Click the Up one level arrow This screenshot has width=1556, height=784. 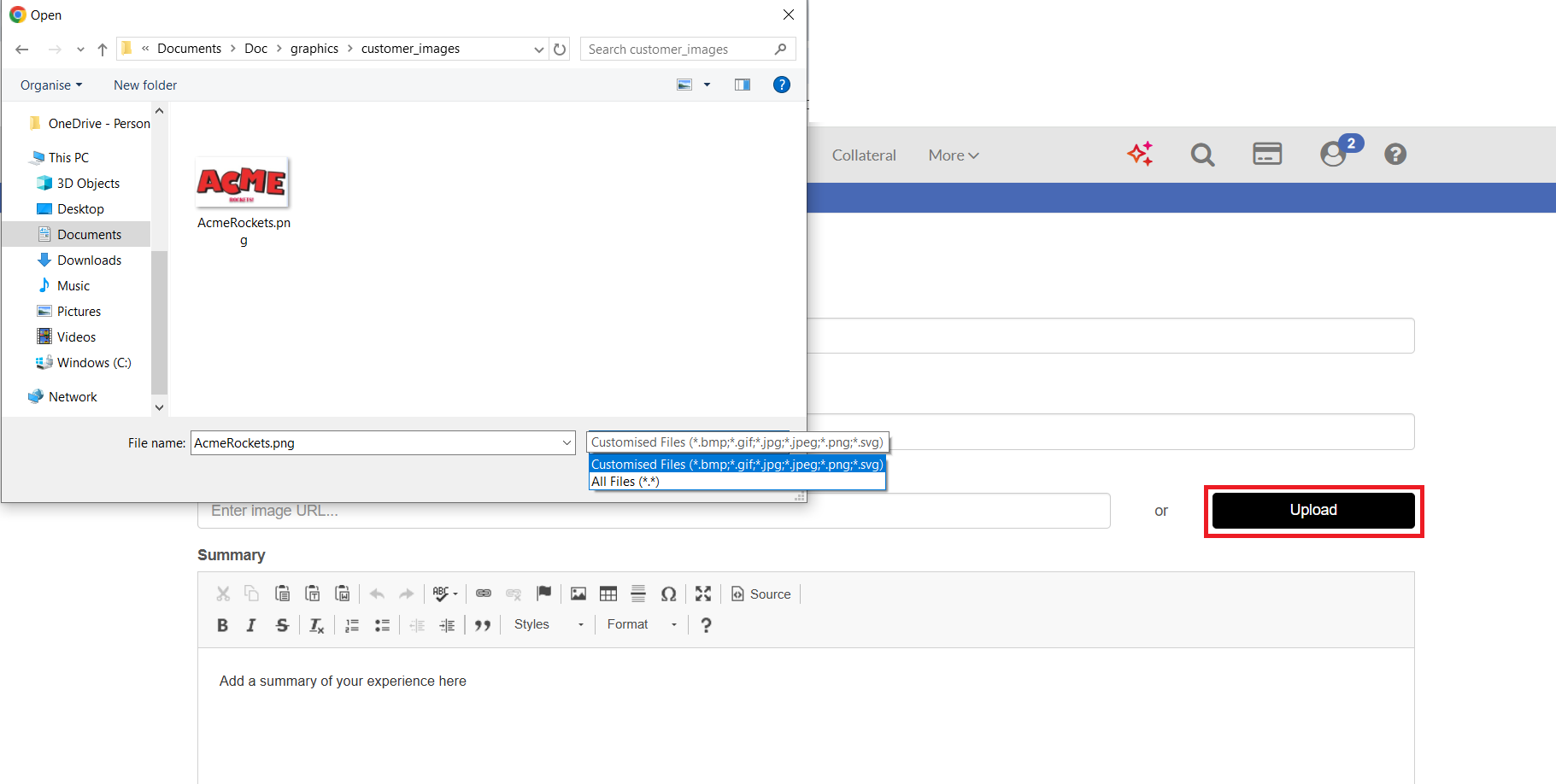tap(103, 50)
